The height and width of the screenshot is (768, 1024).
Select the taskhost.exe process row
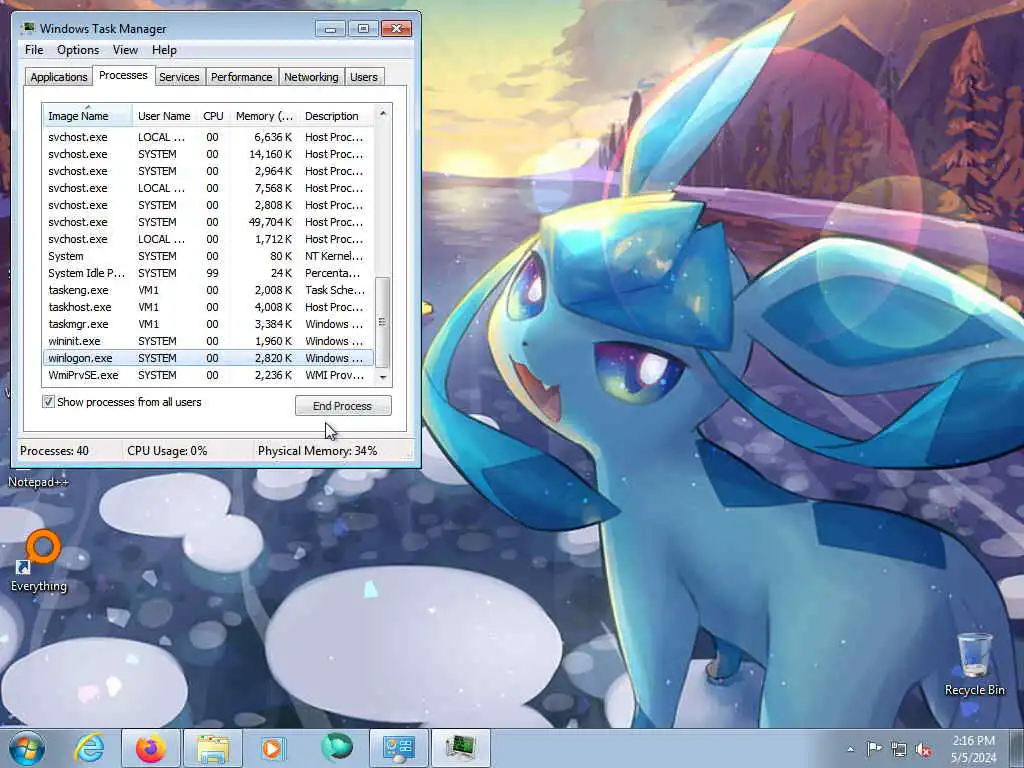click(208, 307)
